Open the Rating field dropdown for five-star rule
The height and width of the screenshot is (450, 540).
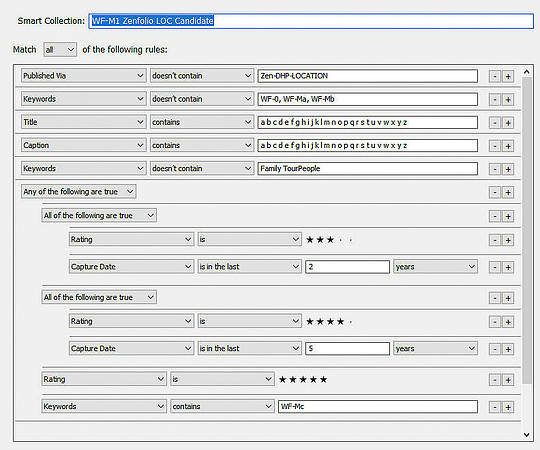coord(104,379)
